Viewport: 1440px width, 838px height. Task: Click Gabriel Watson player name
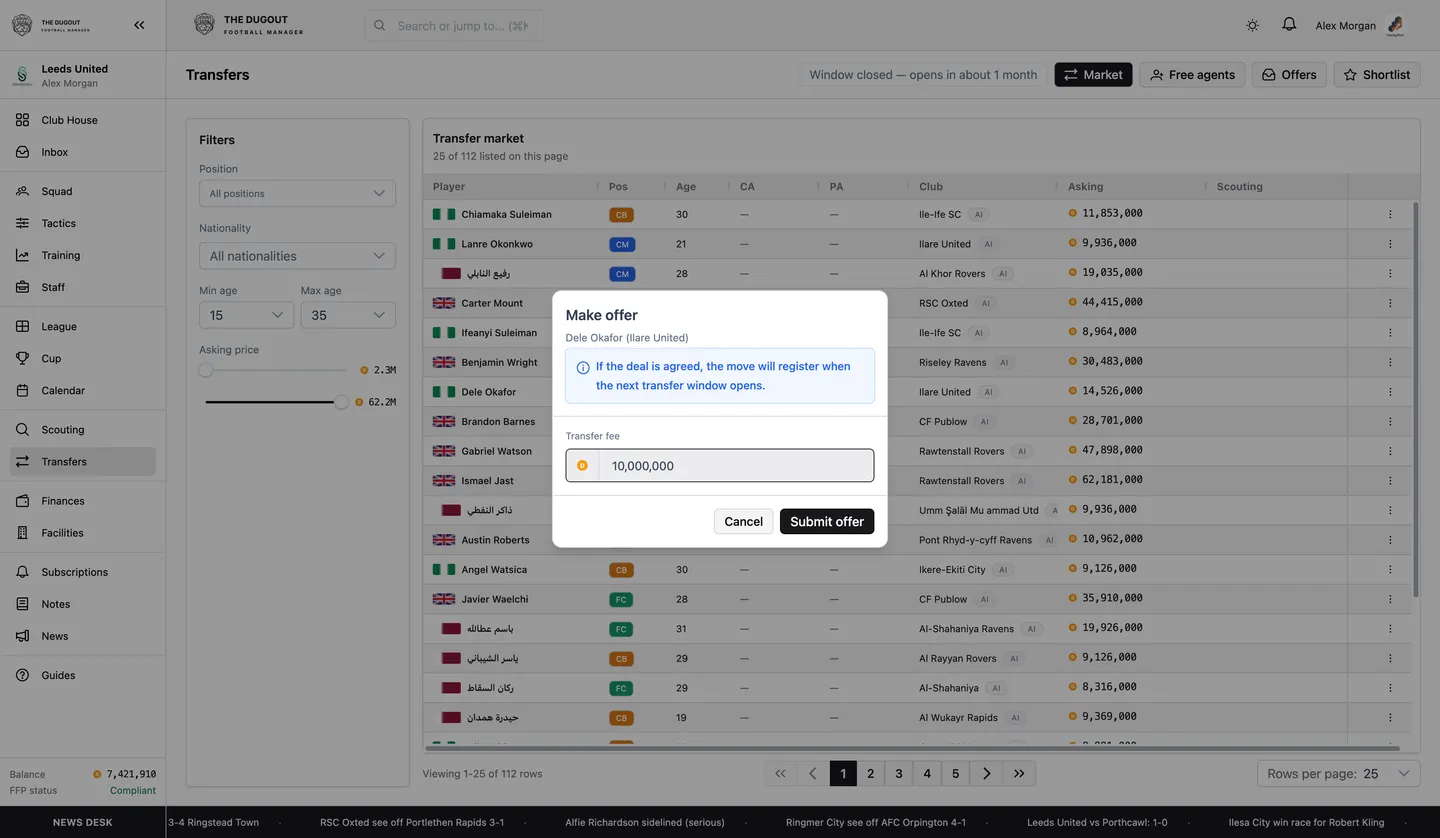[x=496, y=451]
